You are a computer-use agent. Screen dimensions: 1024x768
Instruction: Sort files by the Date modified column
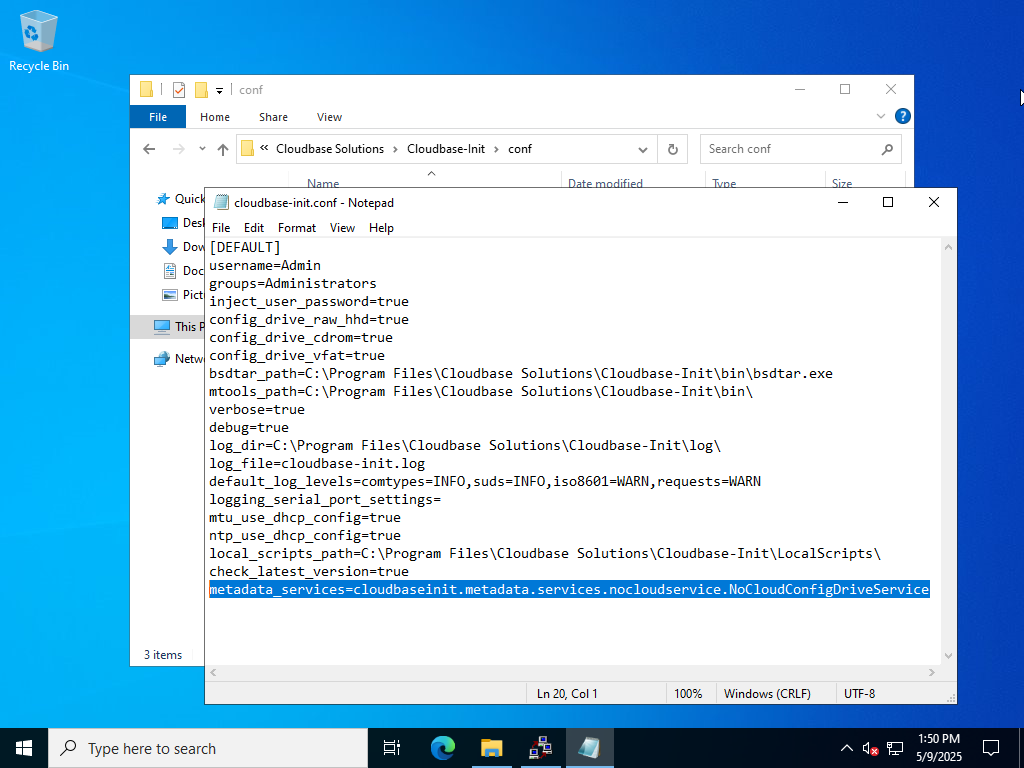click(605, 183)
